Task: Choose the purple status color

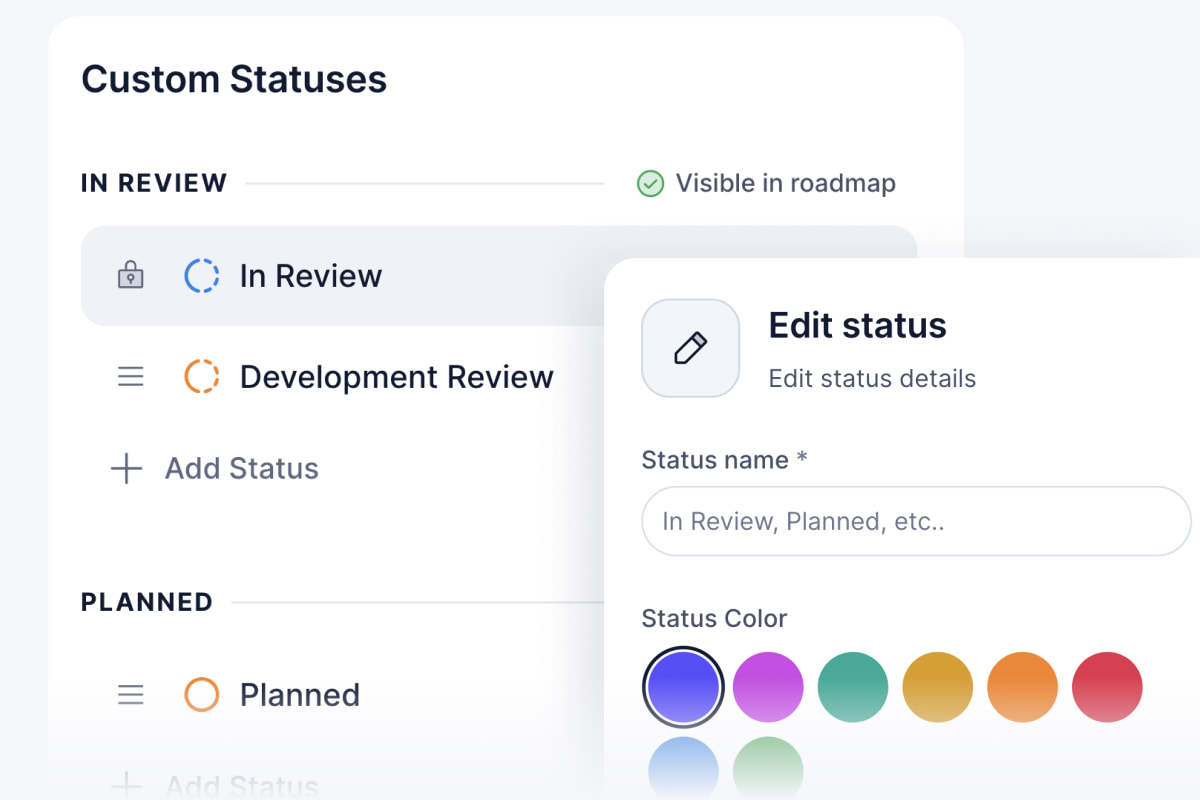Action: [x=768, y=687]
